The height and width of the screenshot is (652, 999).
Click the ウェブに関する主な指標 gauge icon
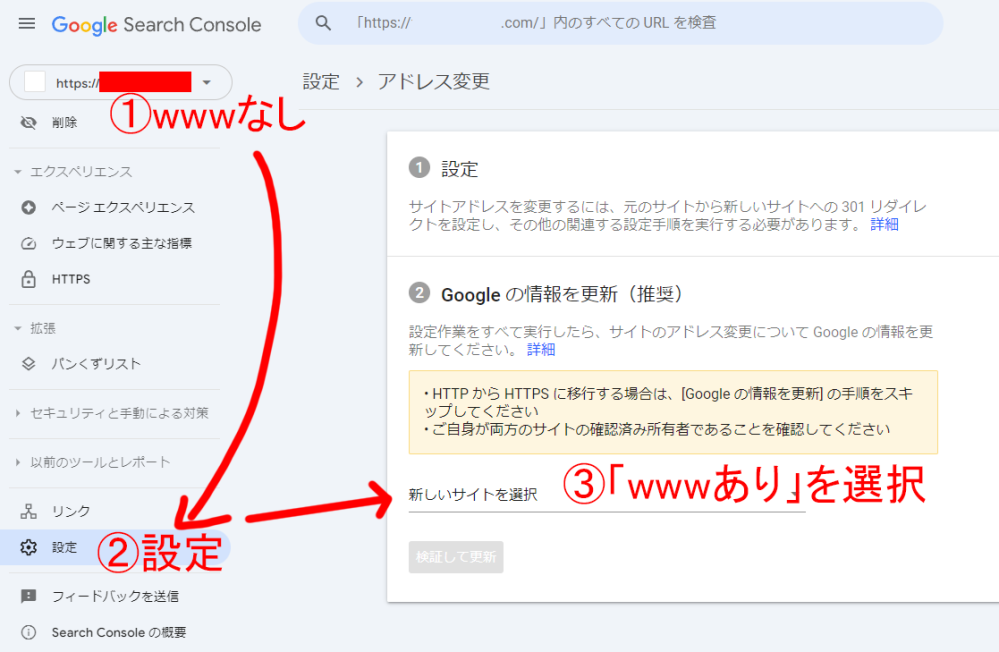pyautogui.click(x=29, y=243)
